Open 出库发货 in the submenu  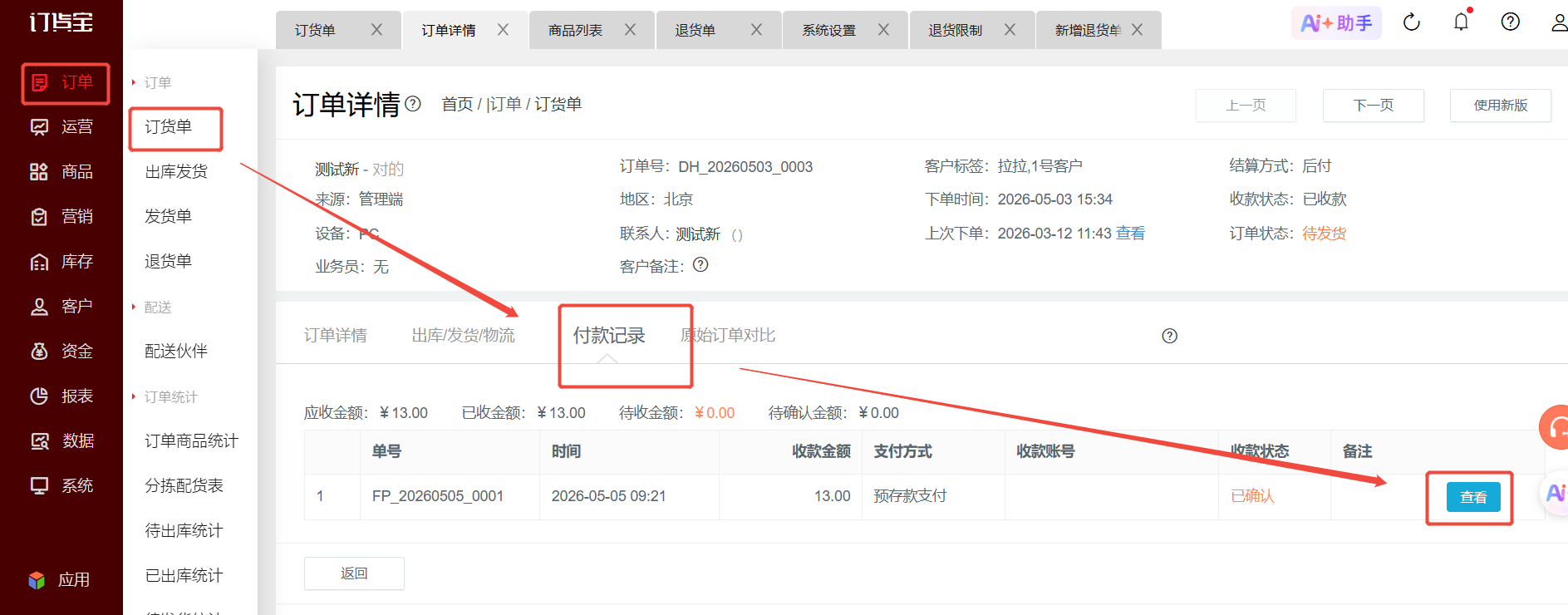(176, 171)
